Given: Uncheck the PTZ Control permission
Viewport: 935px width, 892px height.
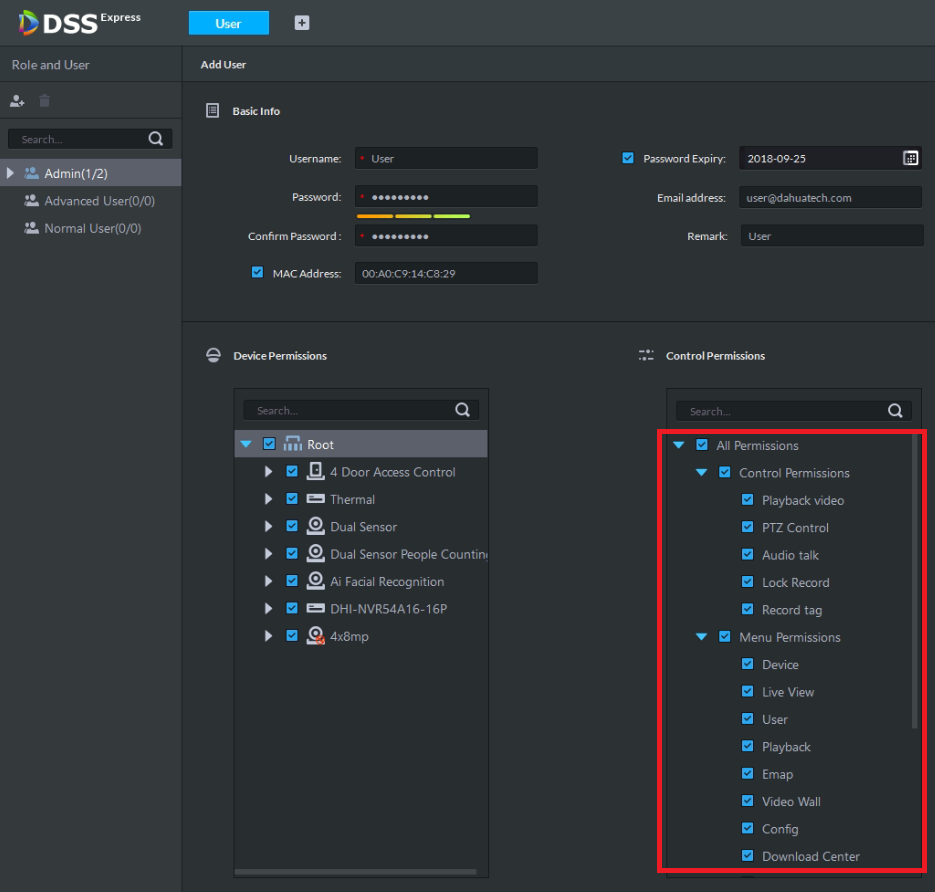Looking at the screenshot, I should (x=747, y=527).
